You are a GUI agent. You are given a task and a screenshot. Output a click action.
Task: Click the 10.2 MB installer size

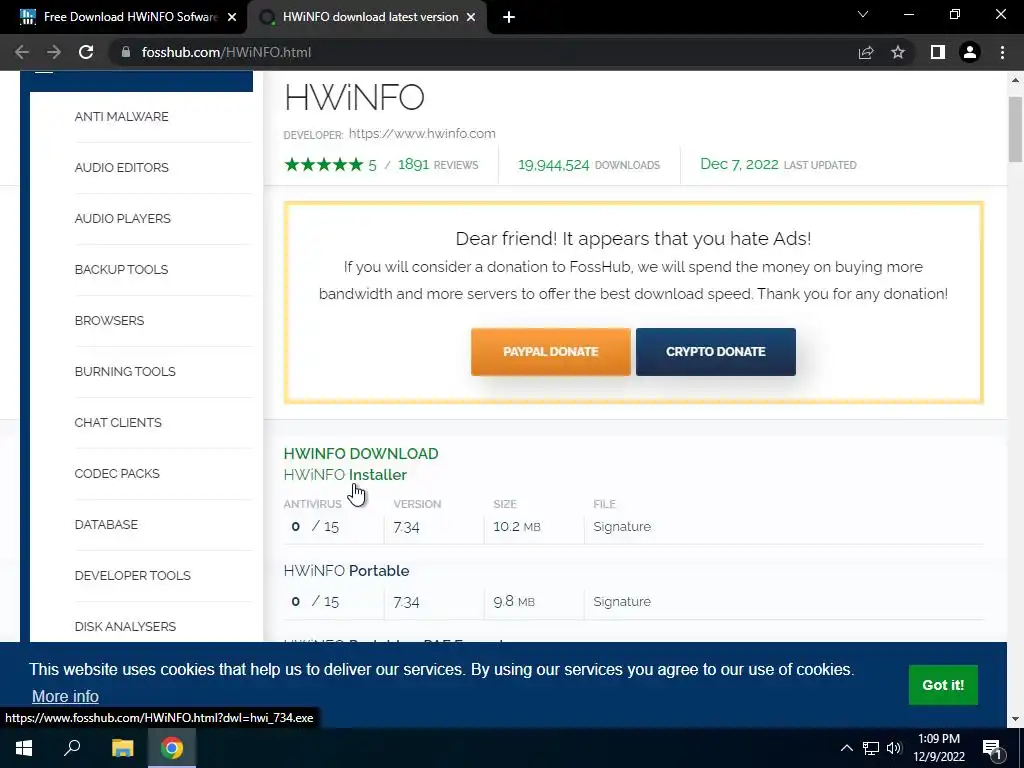click(517, 526)
